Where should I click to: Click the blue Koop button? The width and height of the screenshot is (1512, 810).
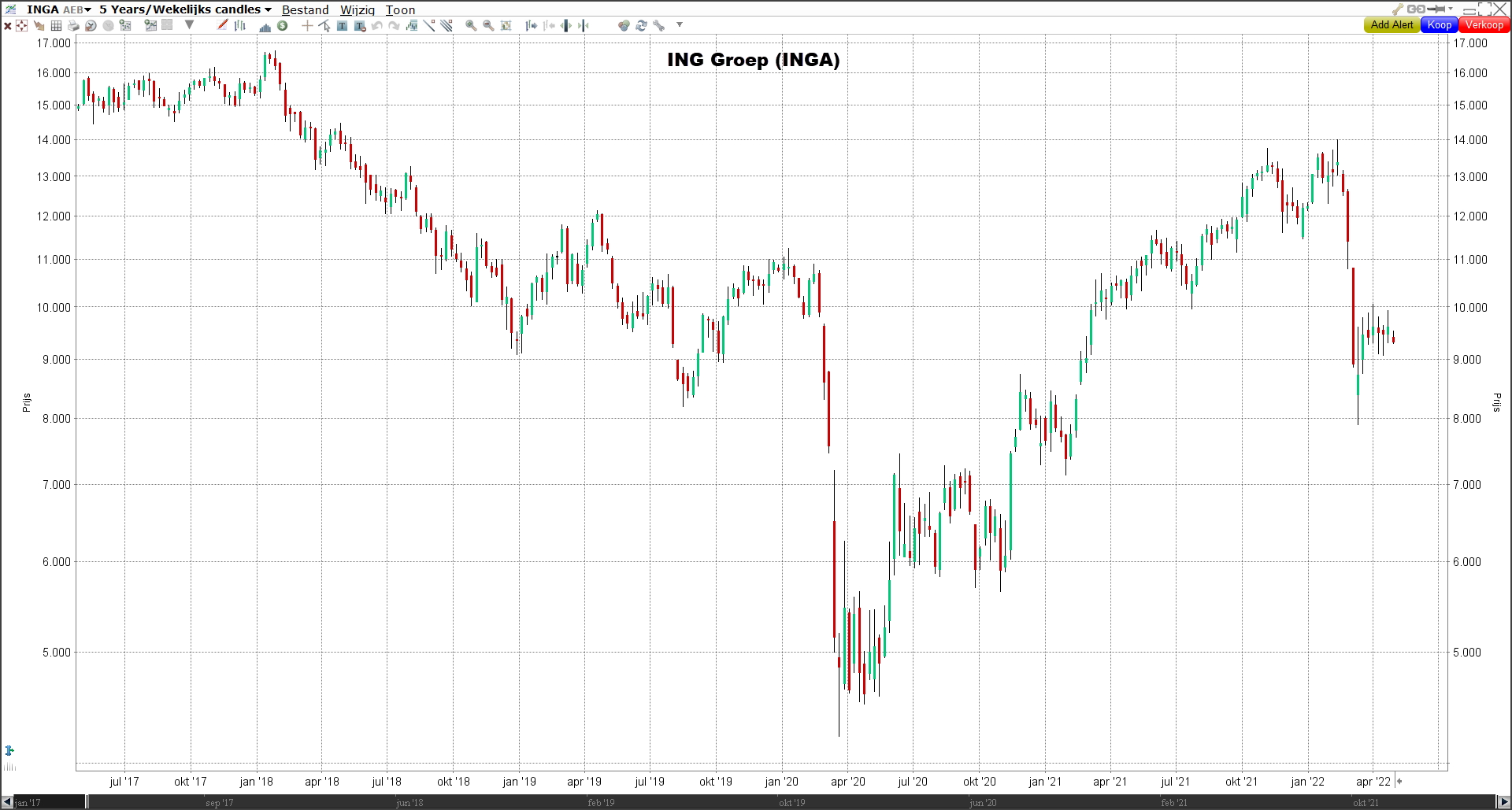(1440, 24)
